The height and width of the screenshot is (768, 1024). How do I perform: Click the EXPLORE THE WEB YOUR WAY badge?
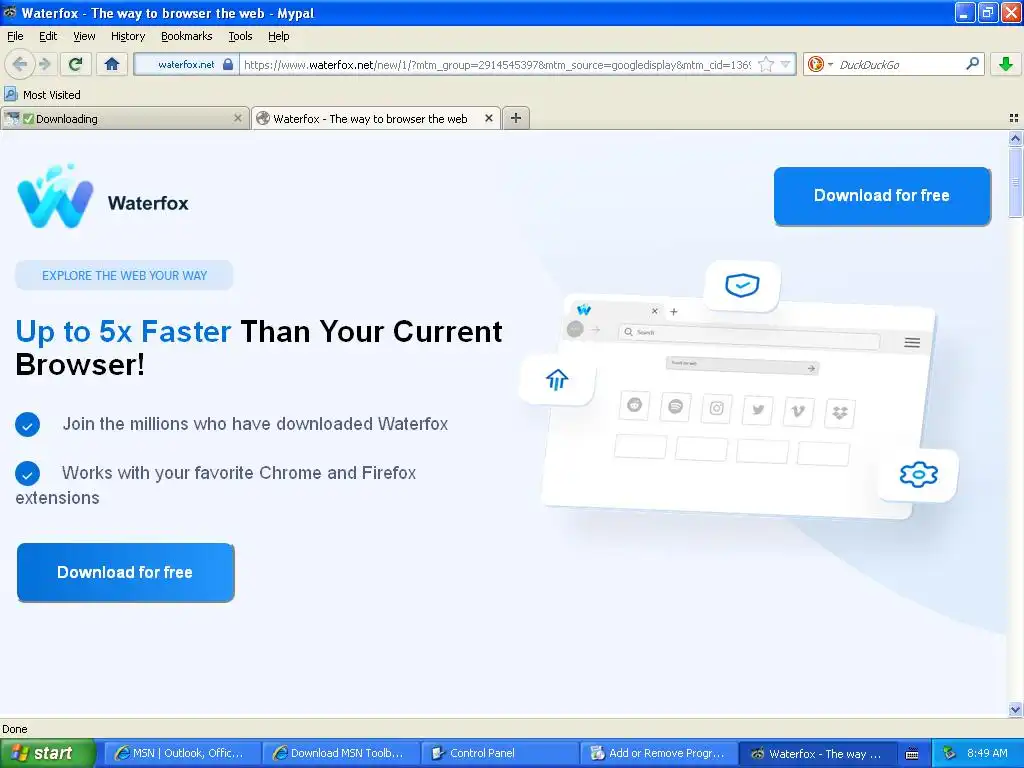click(124, 276)
